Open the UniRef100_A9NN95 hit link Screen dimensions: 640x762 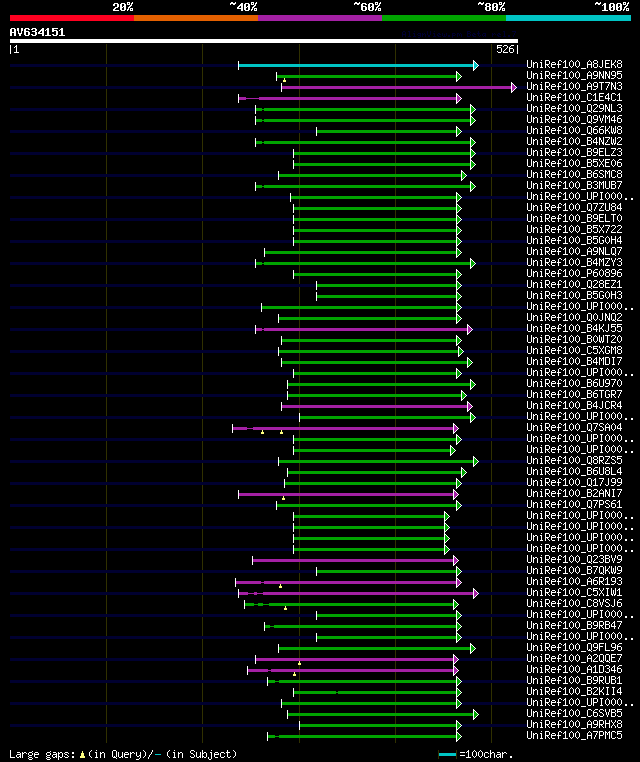574,75
